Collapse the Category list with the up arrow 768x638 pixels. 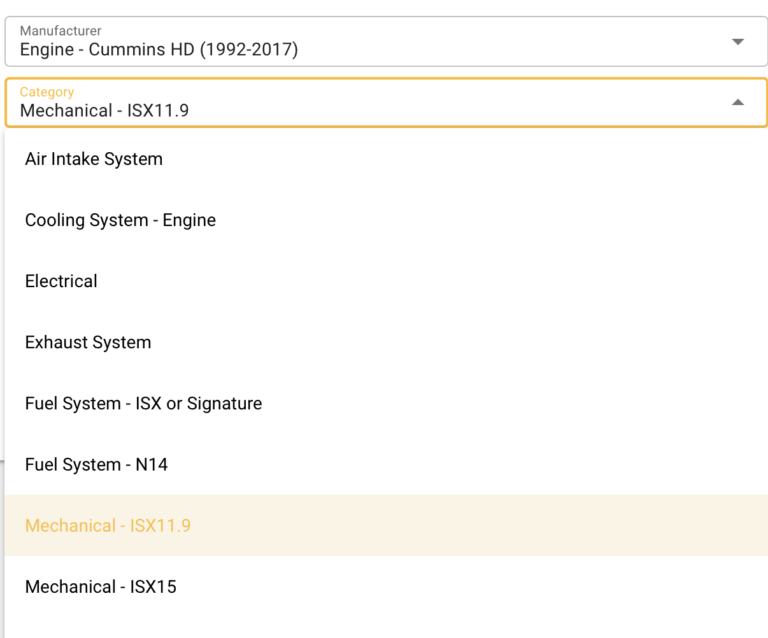click(737, 102)
